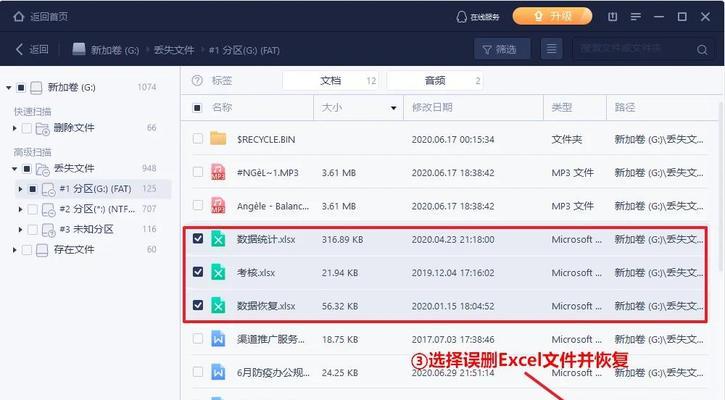725x400 pixels.
Task: Switch list view mode icon
Action: (x=551, y=49)
